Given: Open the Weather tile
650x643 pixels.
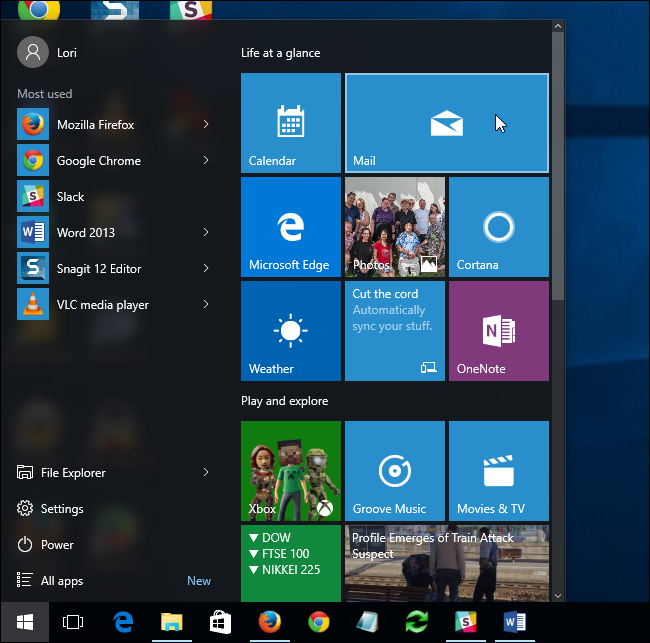Looking at the screenshot, I should tap(290, 331).
